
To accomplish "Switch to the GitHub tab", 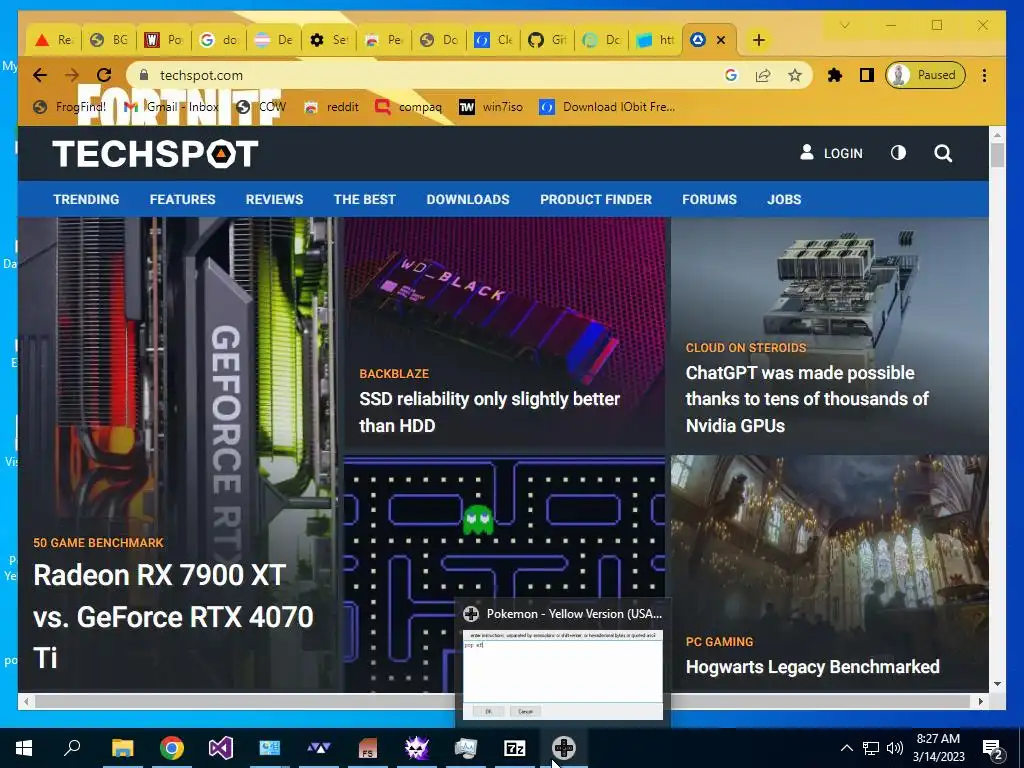I will pyautogui.click(x=547, y=40).
